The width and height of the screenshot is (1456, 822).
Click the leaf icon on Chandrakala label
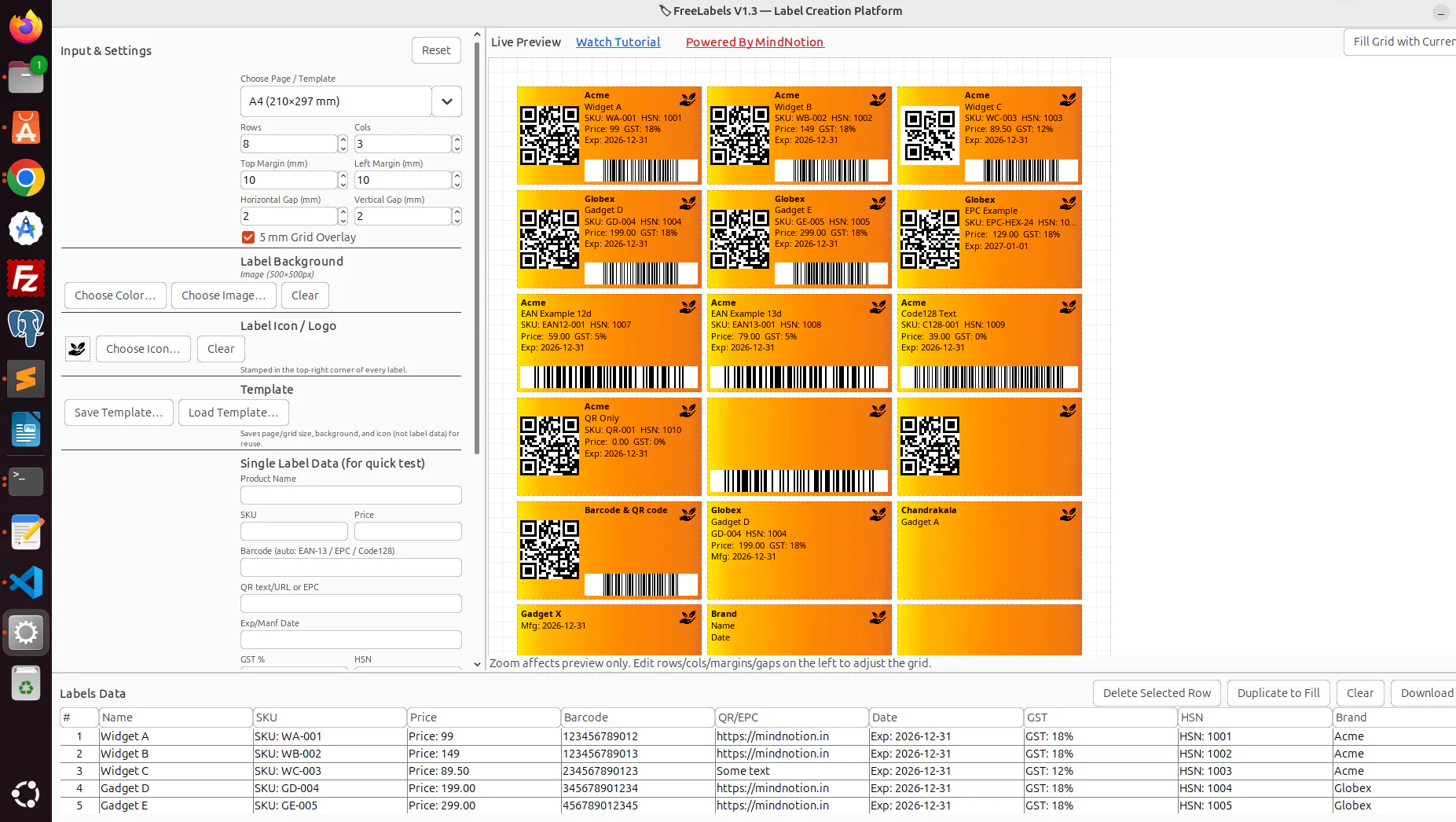pyautogui.click(x=1068, y=514)
